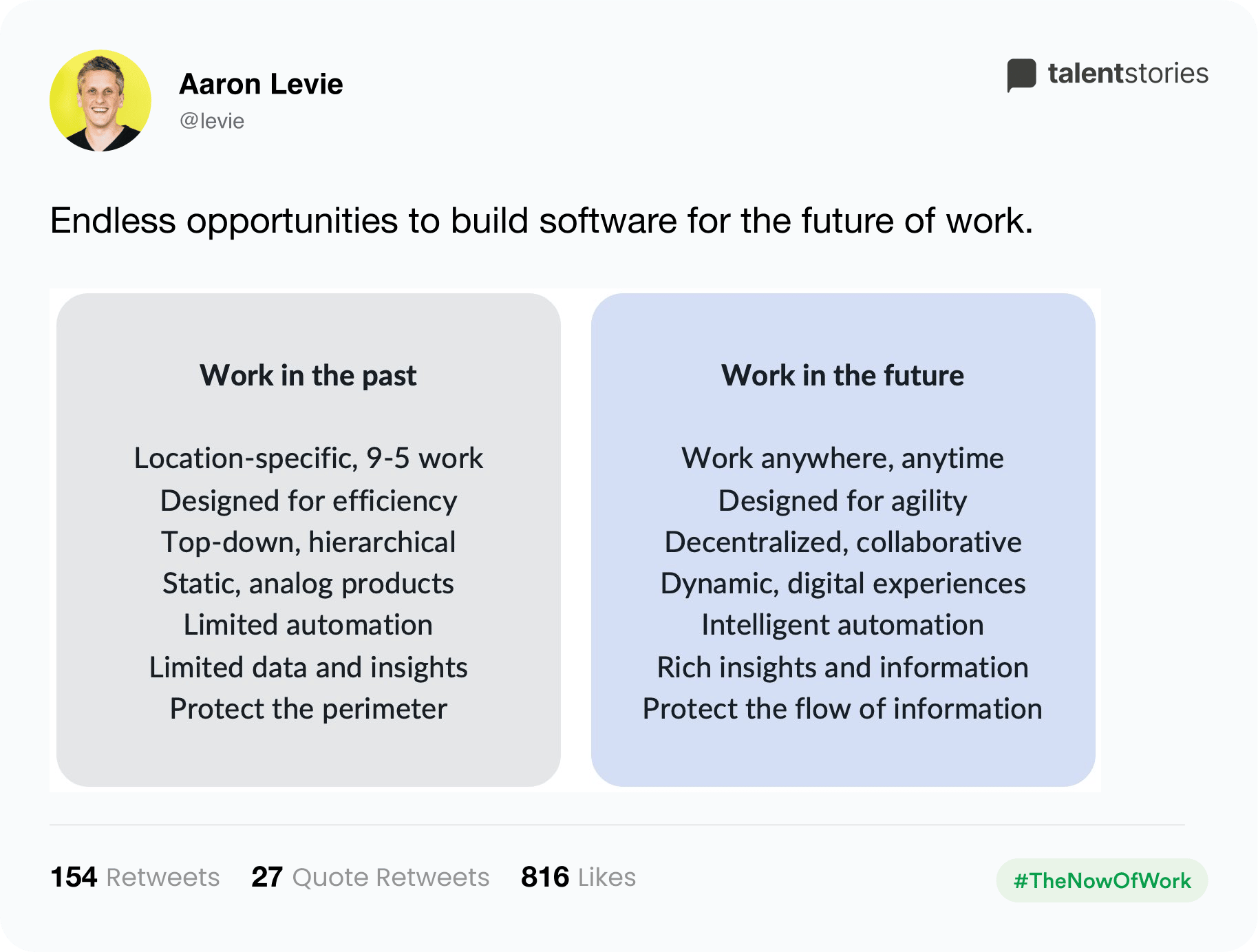Viewport: 1258px width, 952px height.
Task: Click 'Location-specific, 9-5 work' line
Action: point(308,458)
